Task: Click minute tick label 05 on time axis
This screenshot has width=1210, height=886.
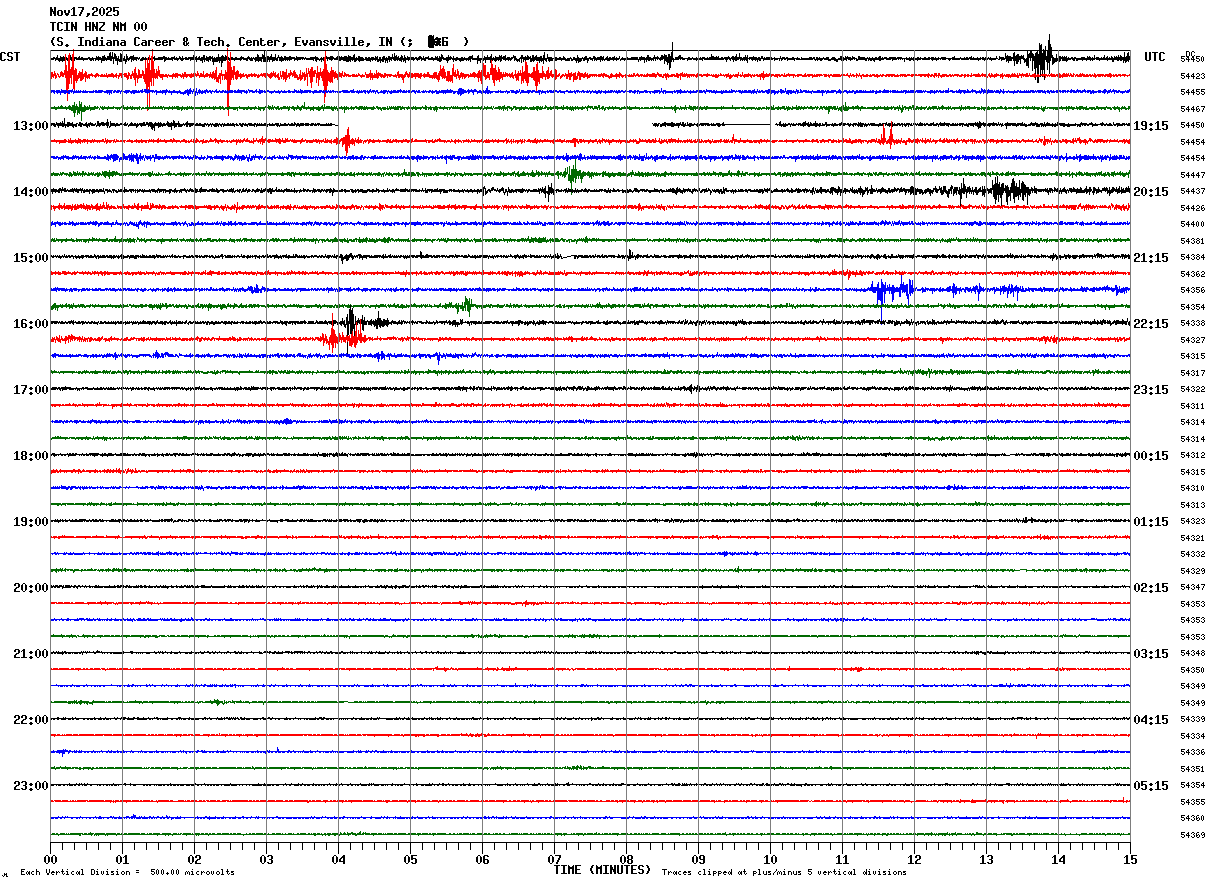Action: 410,859
